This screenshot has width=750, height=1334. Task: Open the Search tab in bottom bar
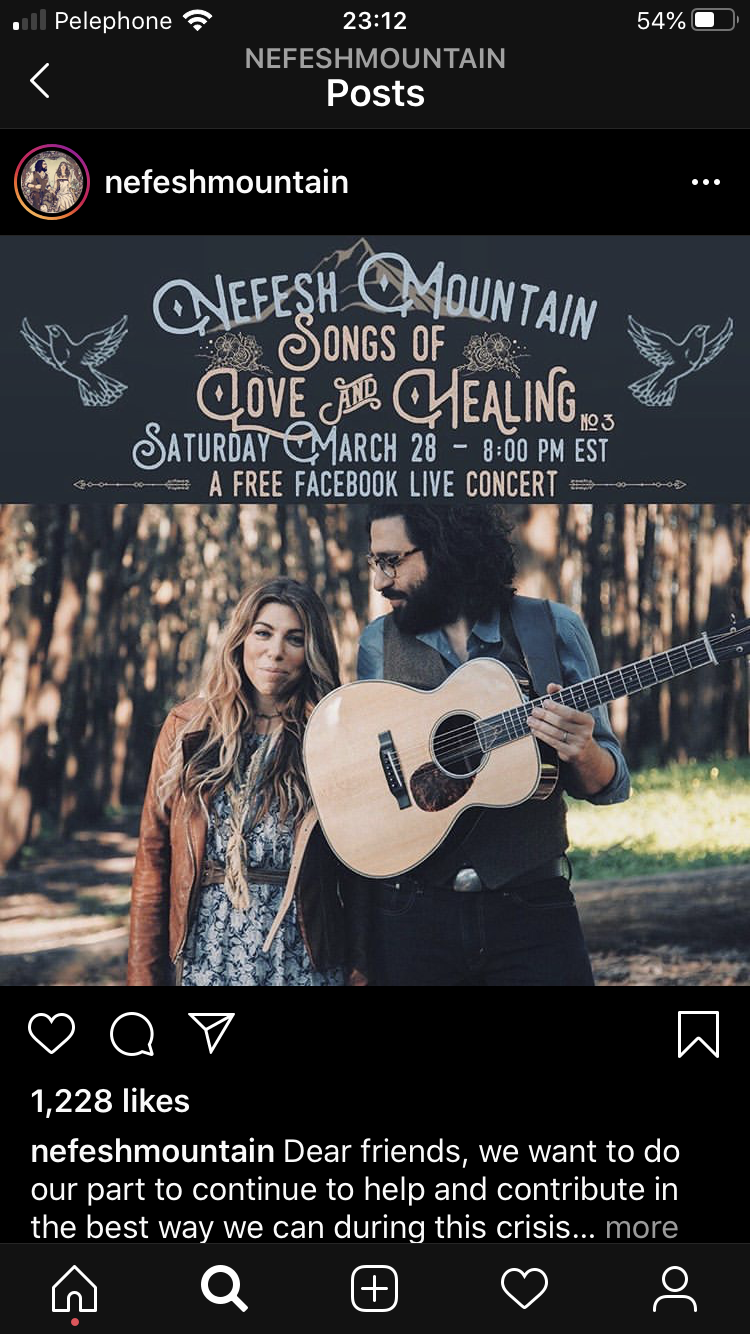pyautogui.click(x=224, y=1289)
